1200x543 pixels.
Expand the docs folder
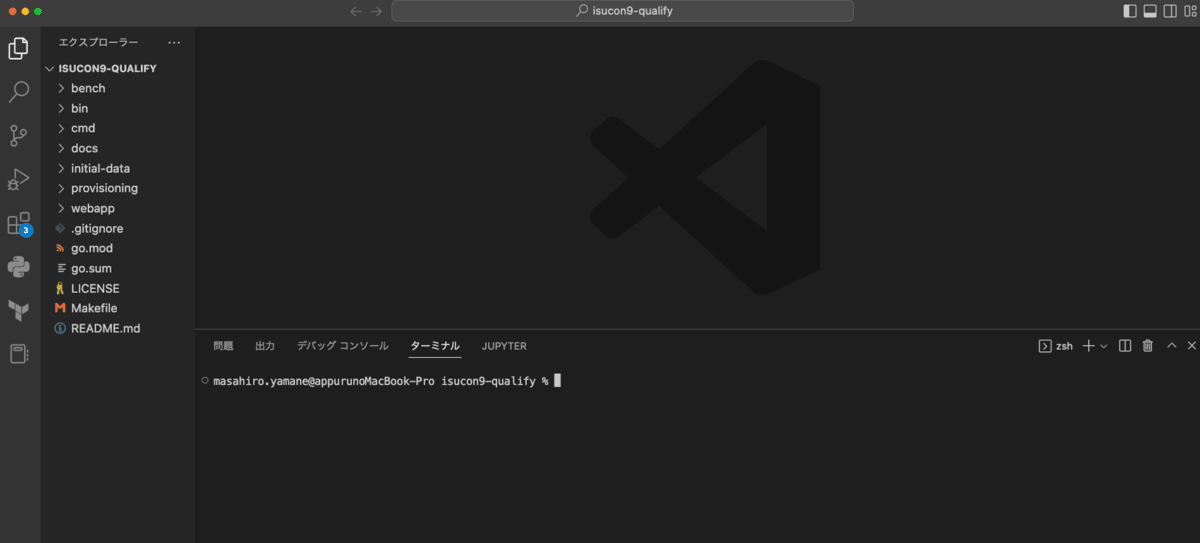coord(118,148)
